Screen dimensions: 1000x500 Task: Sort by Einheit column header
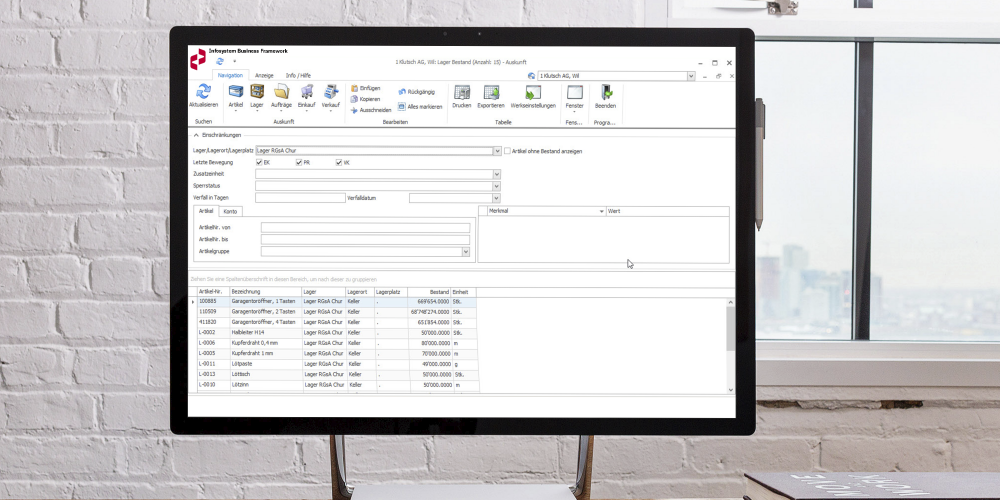point(463,291)
